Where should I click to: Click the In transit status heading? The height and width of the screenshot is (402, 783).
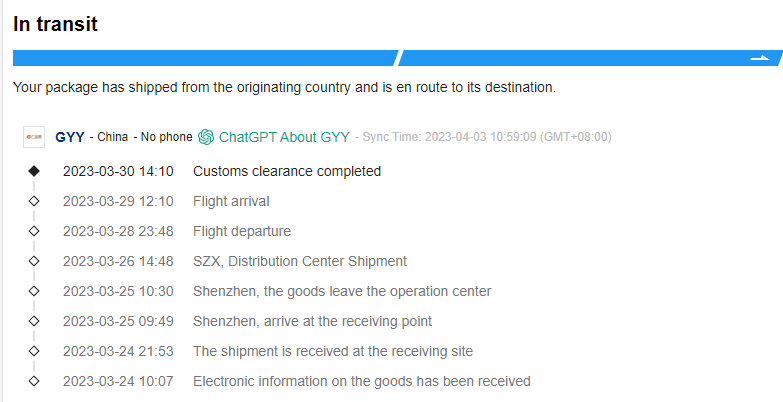(x=55, y=24)
